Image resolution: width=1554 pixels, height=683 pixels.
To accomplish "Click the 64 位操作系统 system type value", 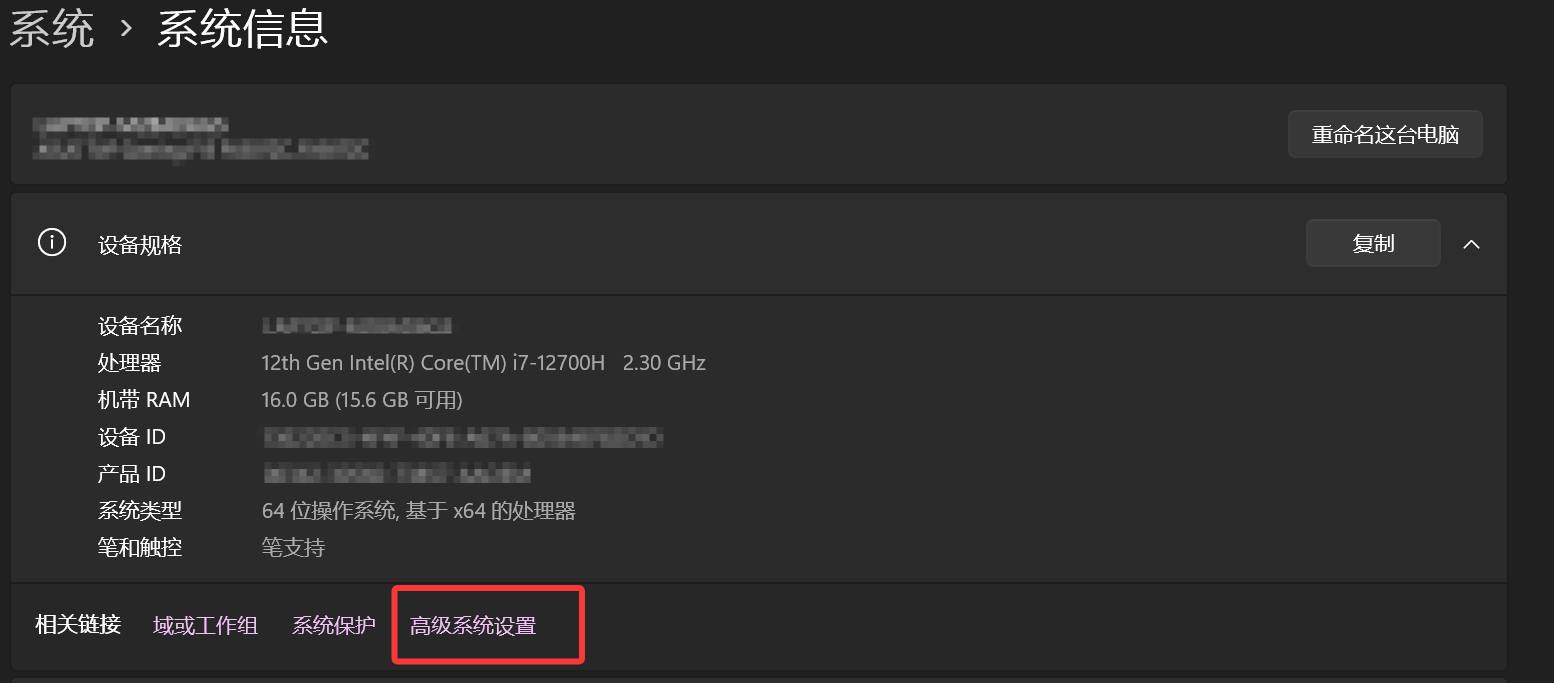I will coord(419,511).
